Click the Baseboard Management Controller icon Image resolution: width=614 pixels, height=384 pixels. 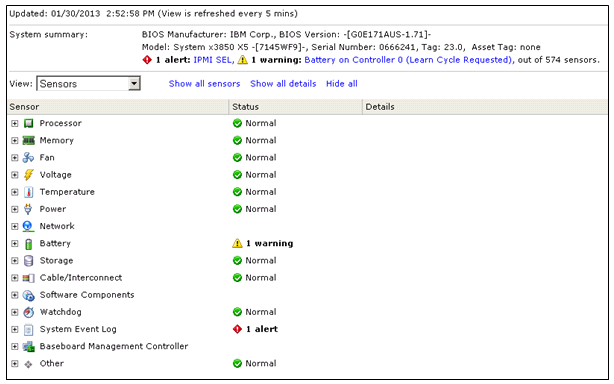(x=29, y=346)
